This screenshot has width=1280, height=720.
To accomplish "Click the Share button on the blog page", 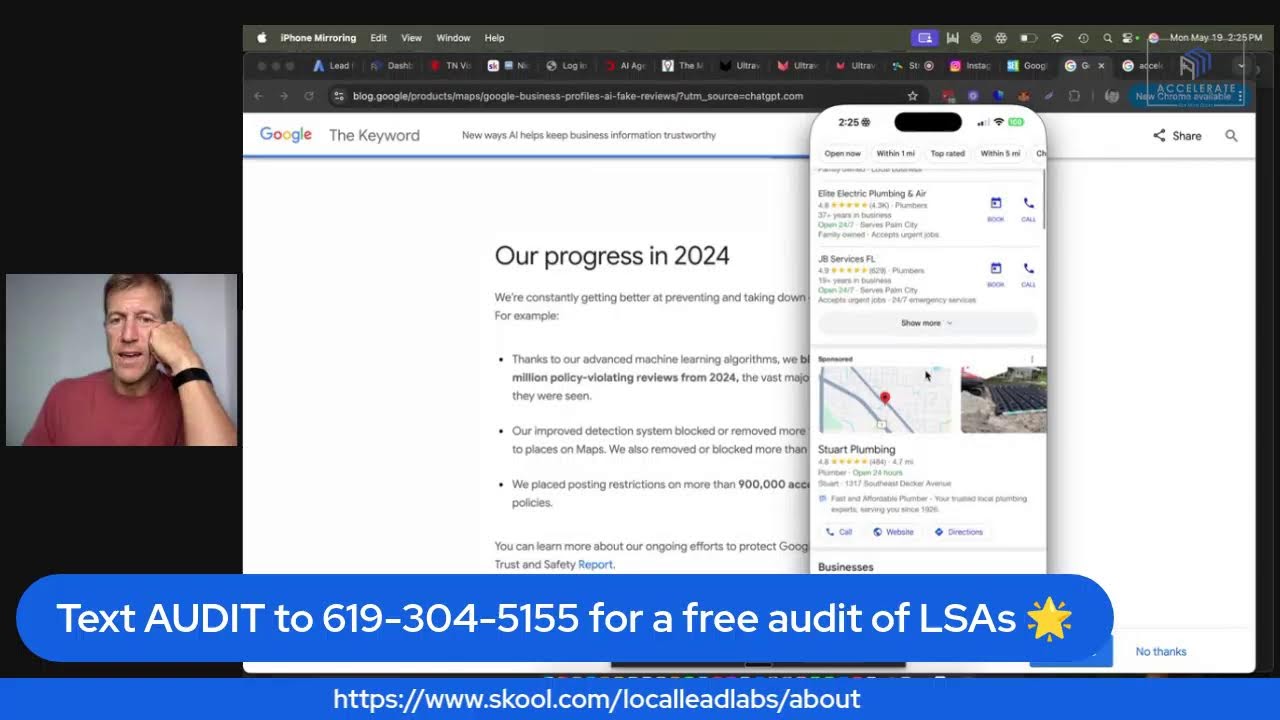I will pyautogui.click(x=1177, y=135).
